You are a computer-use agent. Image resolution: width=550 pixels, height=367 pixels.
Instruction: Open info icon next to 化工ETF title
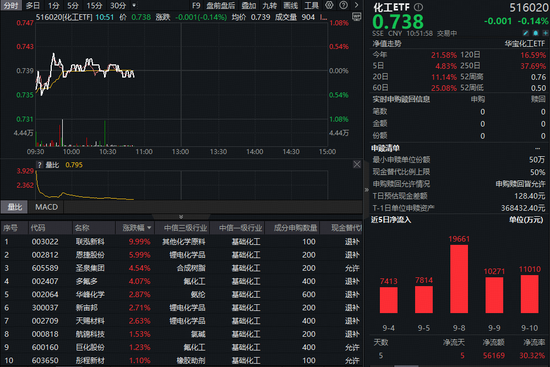pos(418,7)
